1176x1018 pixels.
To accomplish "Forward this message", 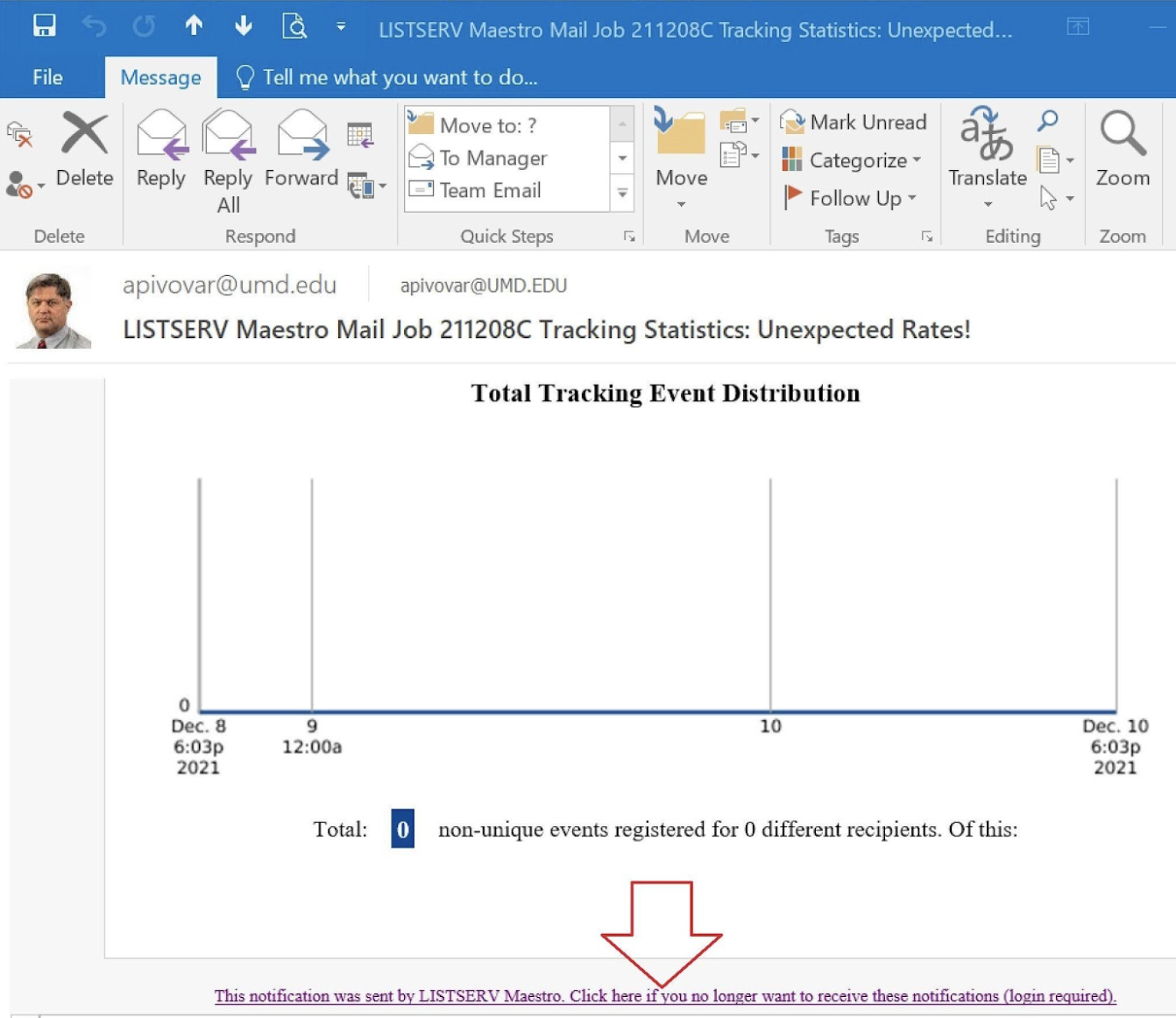I will [301, 150].
